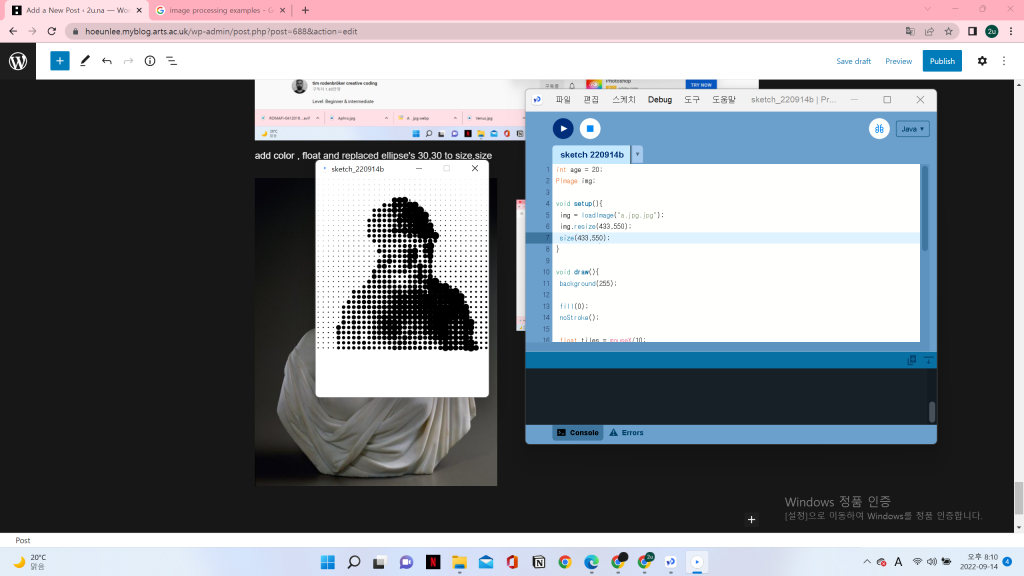The image size is (1024, 576).
Task: Open Windows taskbar Search
Action: point(354,562)
